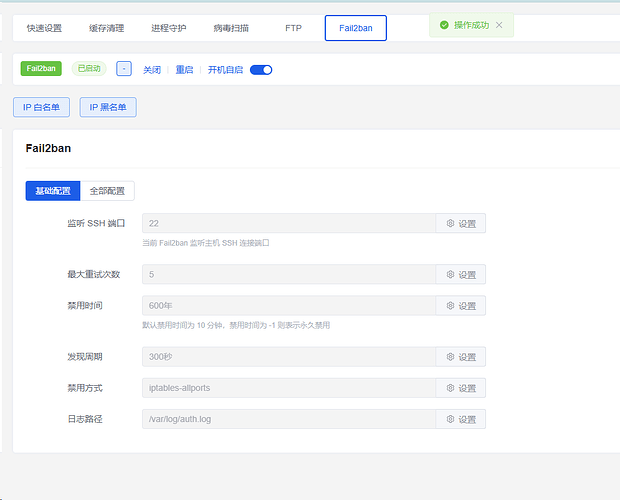Click the gear icon in the 禁用方式 row
The width and height of the screenshot is (620, 500).
coord(450,388)
